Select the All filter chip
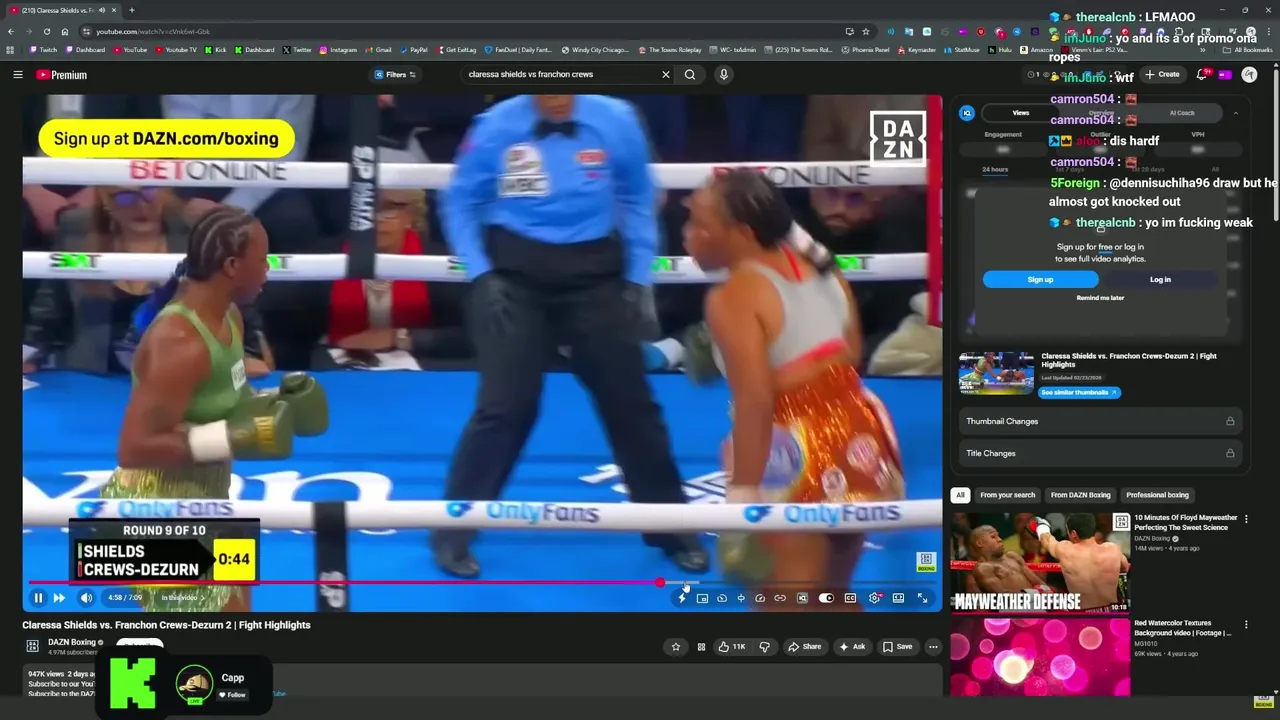This screenshot has width=1280, height=720. (960, 495)
